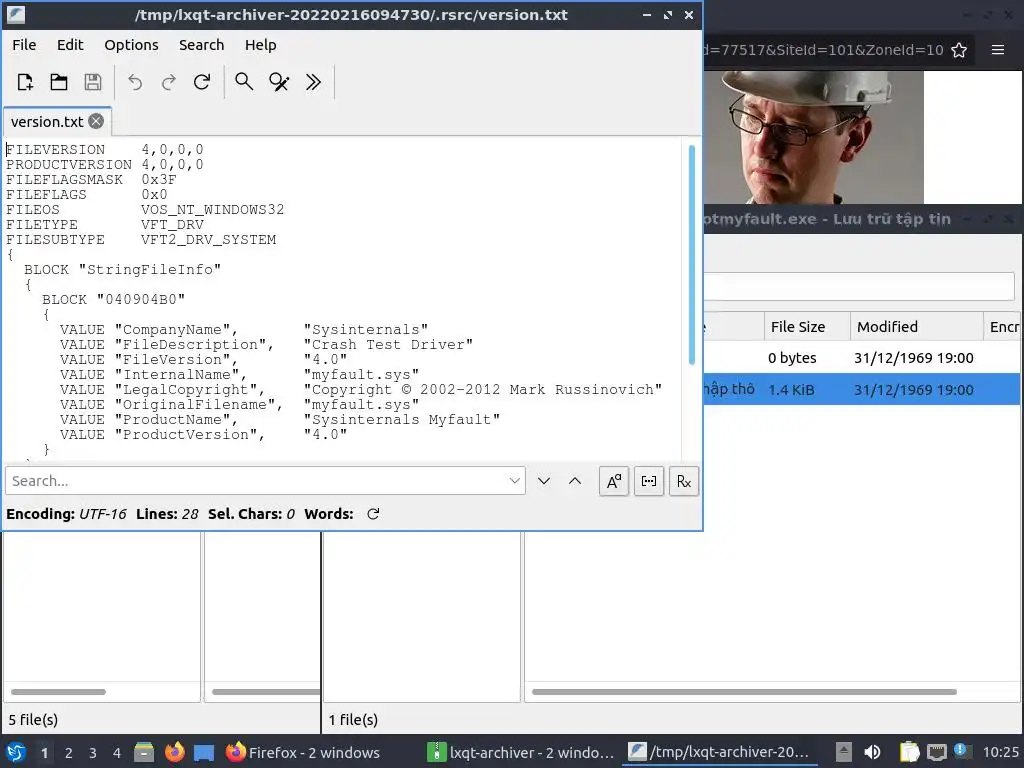Open the Help menu
This screenshot has width=1024, height=768.
pyautogui.click(x=261, y=45)
